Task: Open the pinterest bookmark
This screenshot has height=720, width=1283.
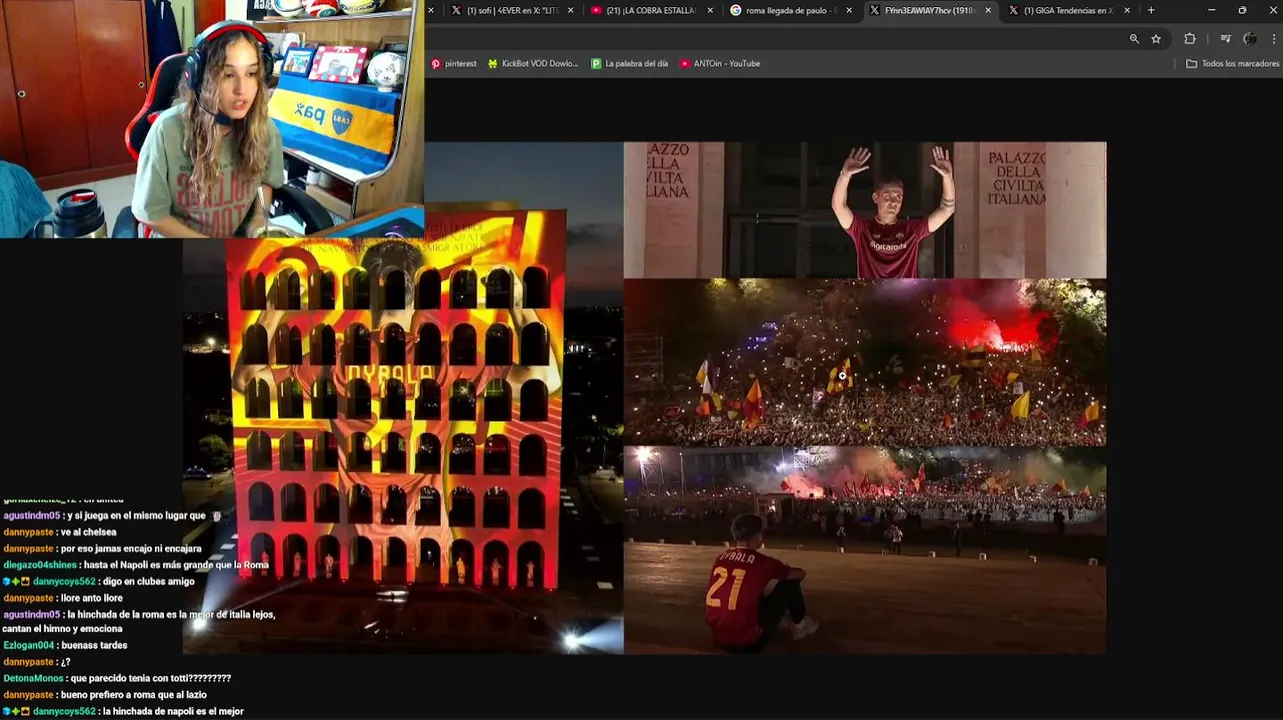Action: [453, 63]
